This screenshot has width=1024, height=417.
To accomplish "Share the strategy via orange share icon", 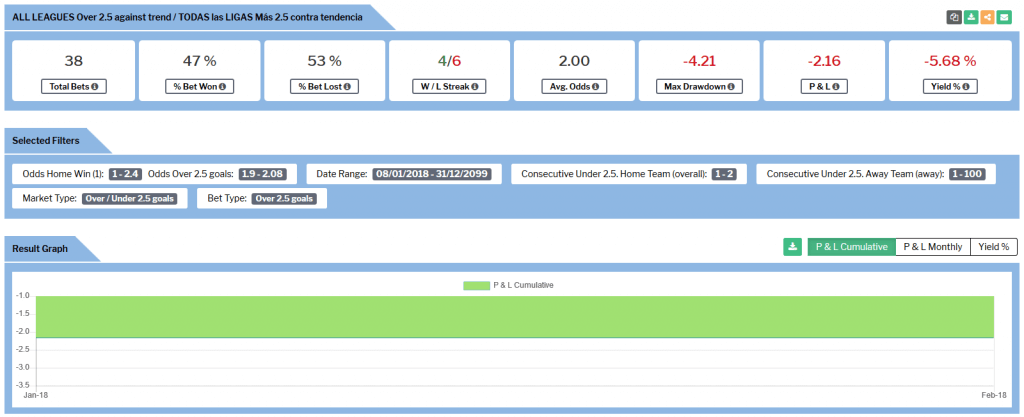I will [x=986, y=17].
